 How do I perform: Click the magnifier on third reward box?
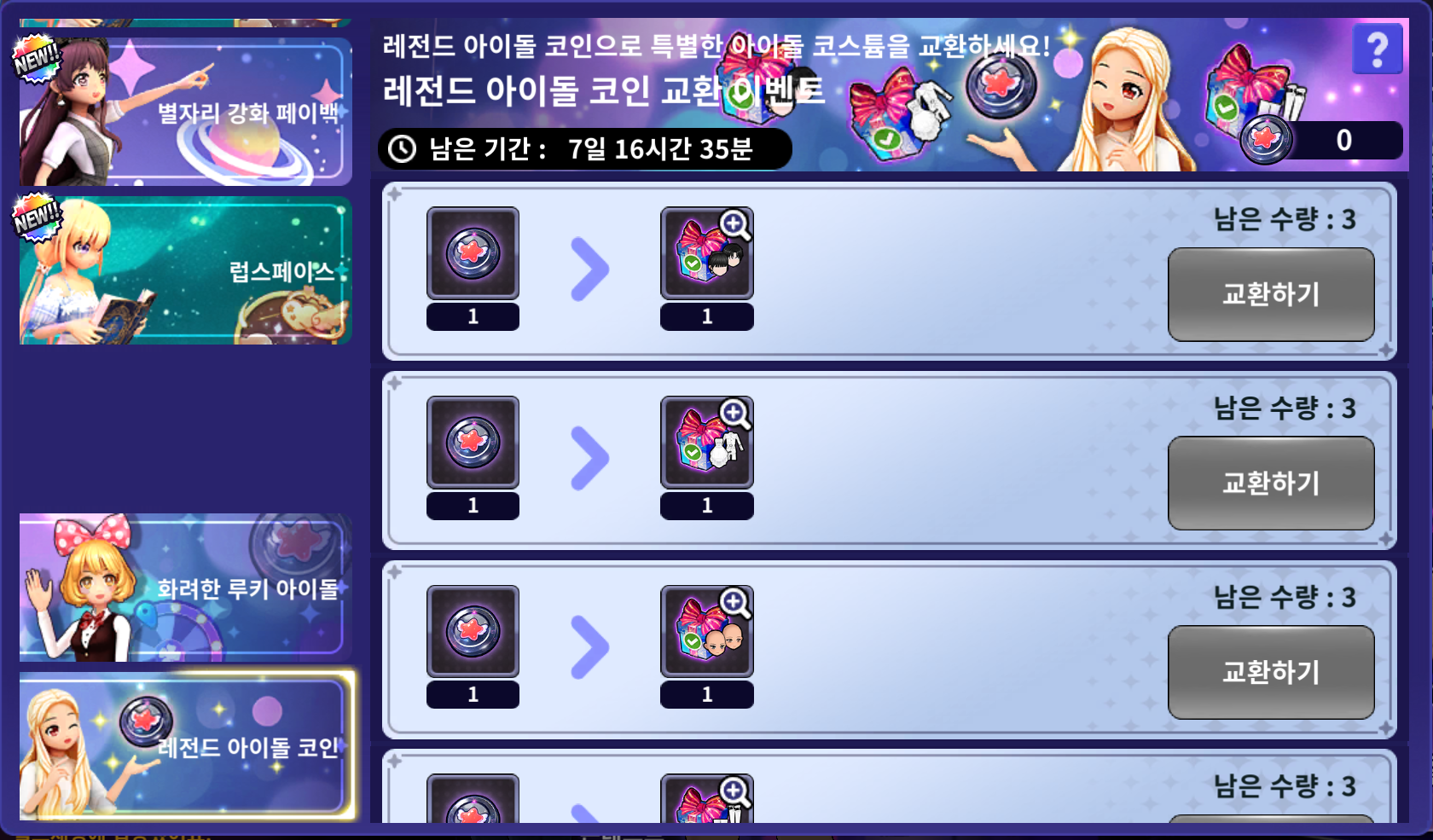(x=735, y=604)
